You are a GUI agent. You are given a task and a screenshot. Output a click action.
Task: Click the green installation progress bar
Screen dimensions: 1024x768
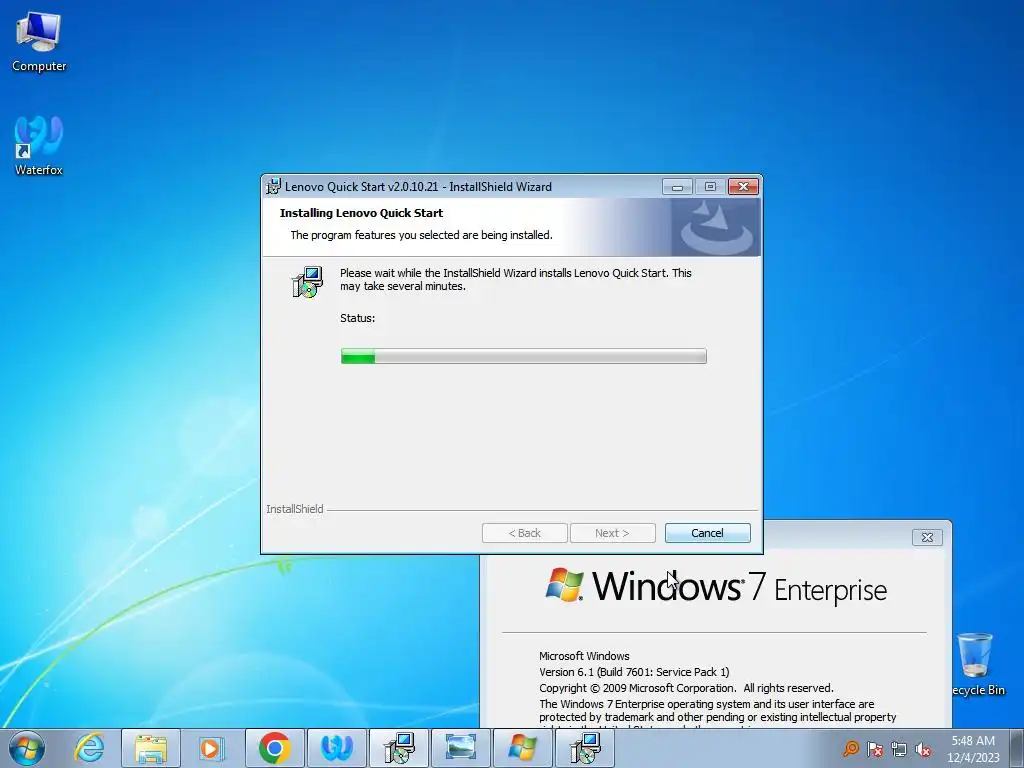click(x=523, y=356)
